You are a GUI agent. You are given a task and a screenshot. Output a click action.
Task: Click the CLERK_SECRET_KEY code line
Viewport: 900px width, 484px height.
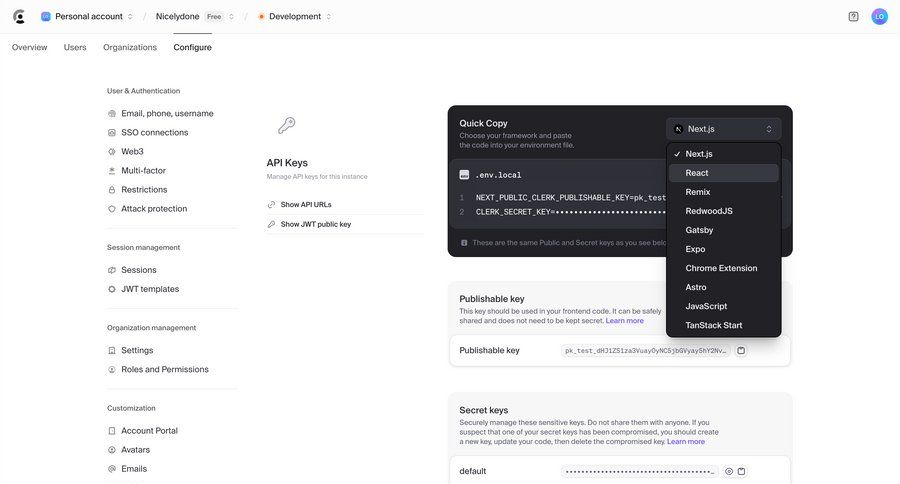click(x=571, y=212)
